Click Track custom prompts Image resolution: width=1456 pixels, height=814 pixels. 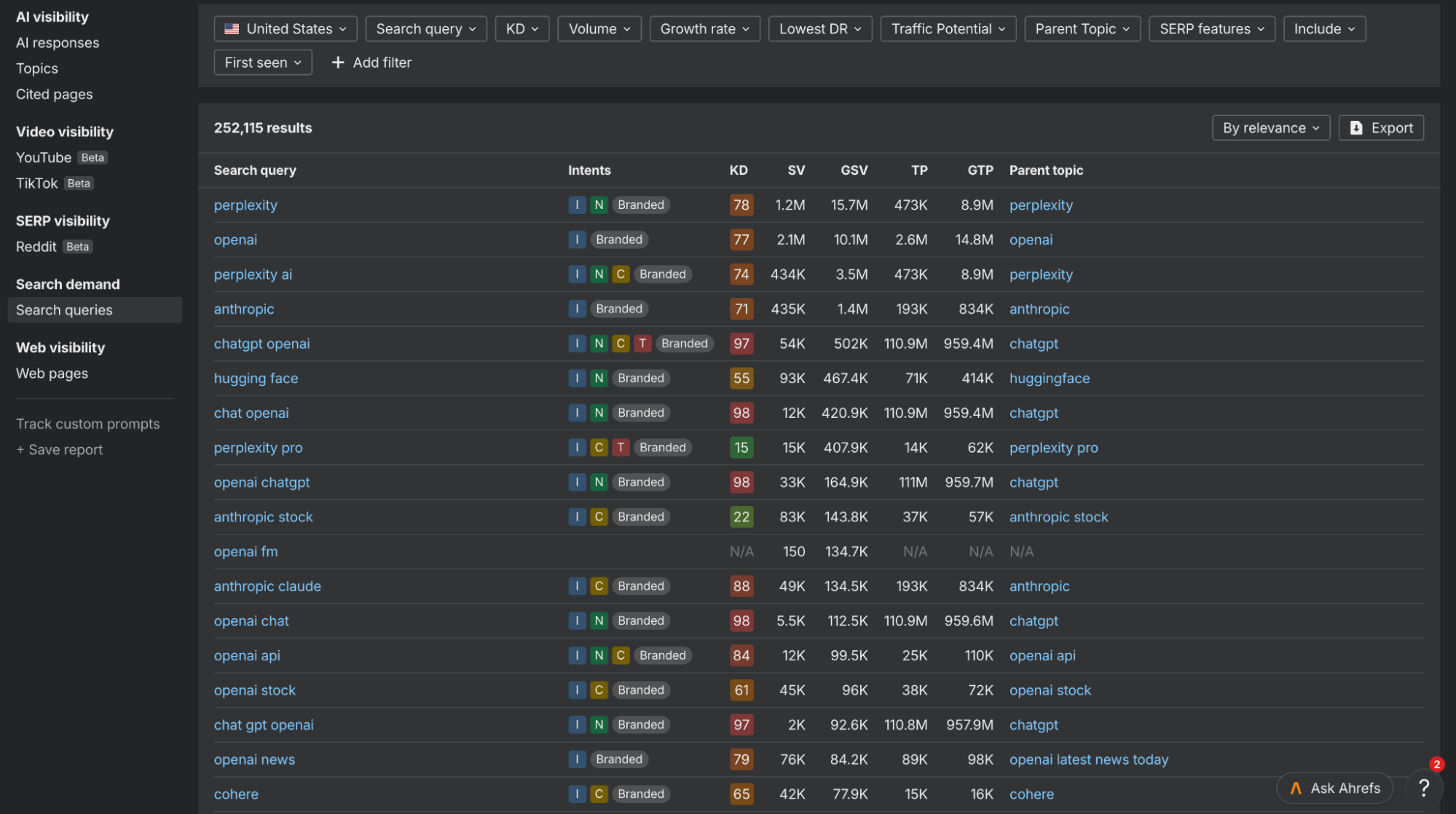pos(88,424)
